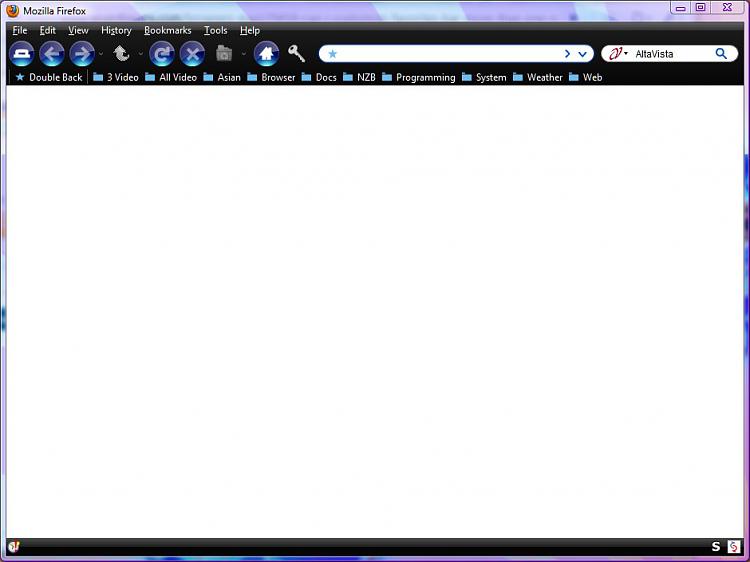Go back with the Back arrow button
The height and width of the screenshot is (562, 750).
click(52, 54)
